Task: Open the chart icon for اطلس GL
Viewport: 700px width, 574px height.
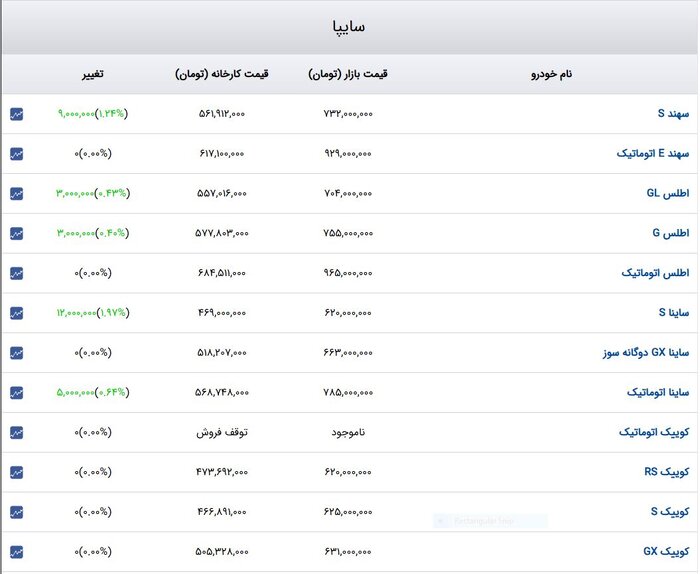Action: coord(16,193)
